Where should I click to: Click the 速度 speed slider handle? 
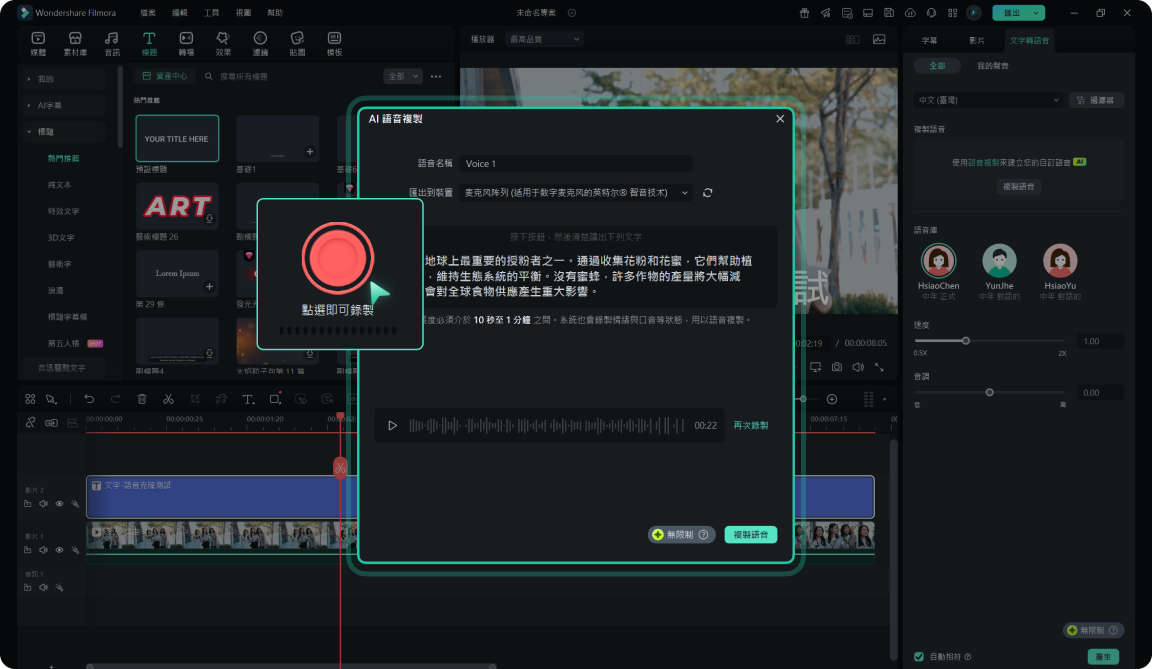(x=966, y=341)
